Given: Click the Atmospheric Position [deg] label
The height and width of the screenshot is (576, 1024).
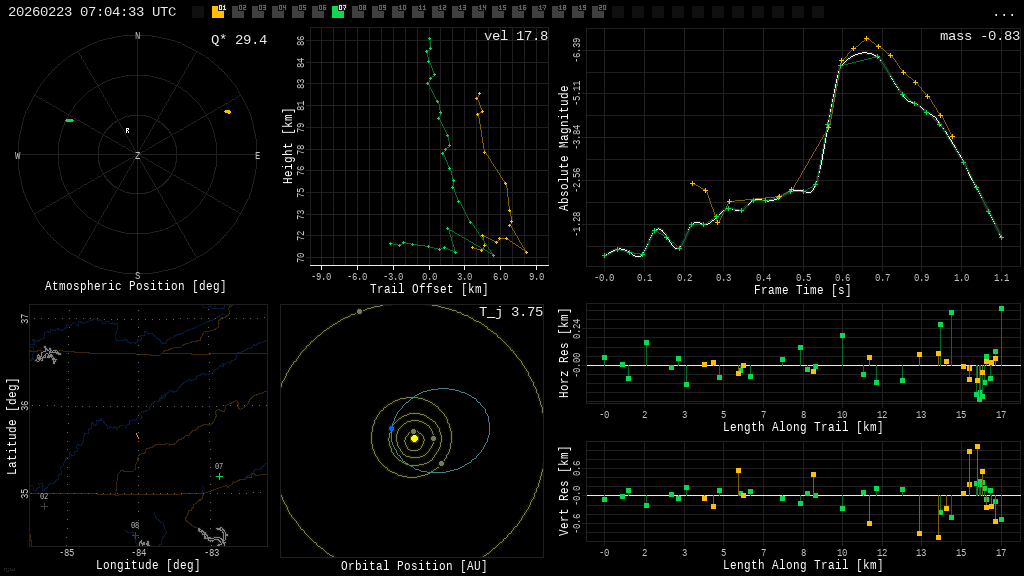Looking at the screenshot, I should [135, 286].
